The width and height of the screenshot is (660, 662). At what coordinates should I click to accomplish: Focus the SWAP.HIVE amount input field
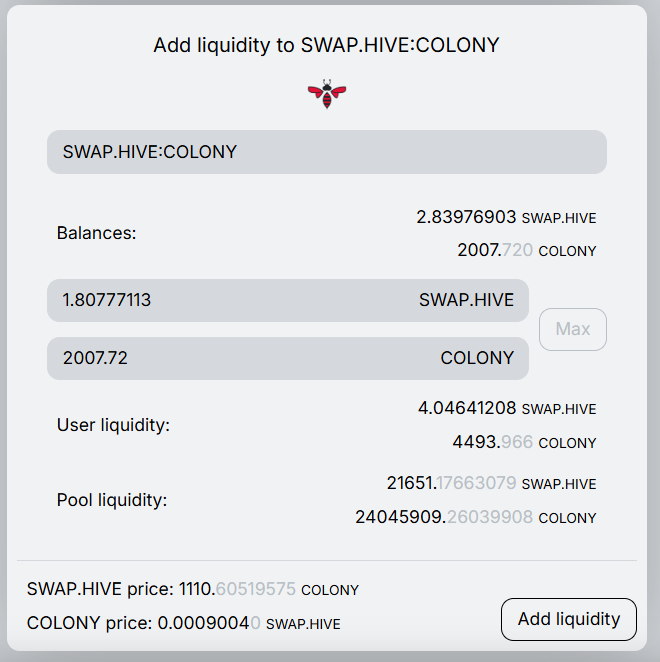[288, 300]
